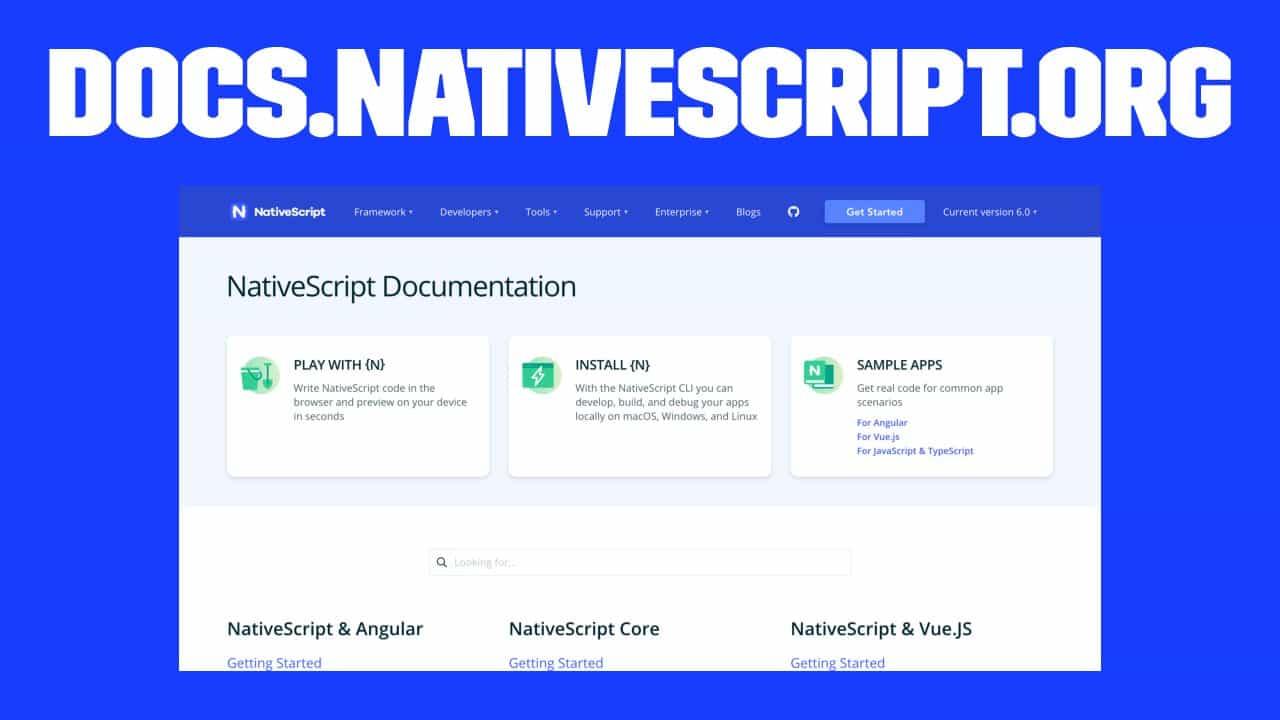Click the search magnifier icon
Screen dimensions: 1280x720
pos(442,563)
